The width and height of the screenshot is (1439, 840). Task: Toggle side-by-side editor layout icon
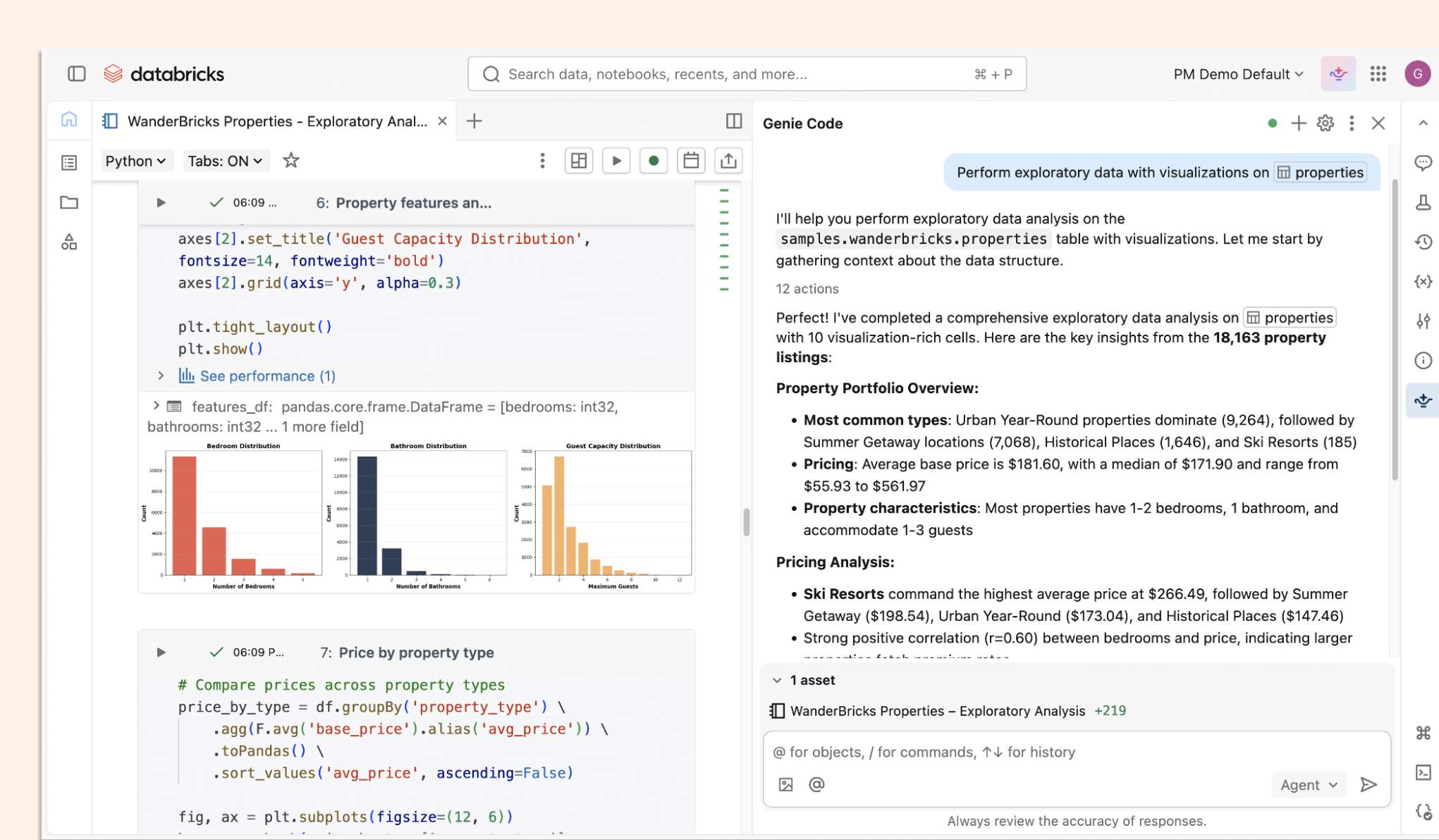tap(733, 121)
